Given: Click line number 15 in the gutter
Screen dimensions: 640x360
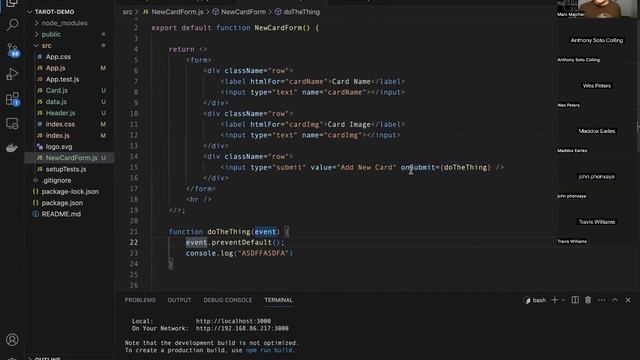Looking at the screenshot, I should (134, 167).
